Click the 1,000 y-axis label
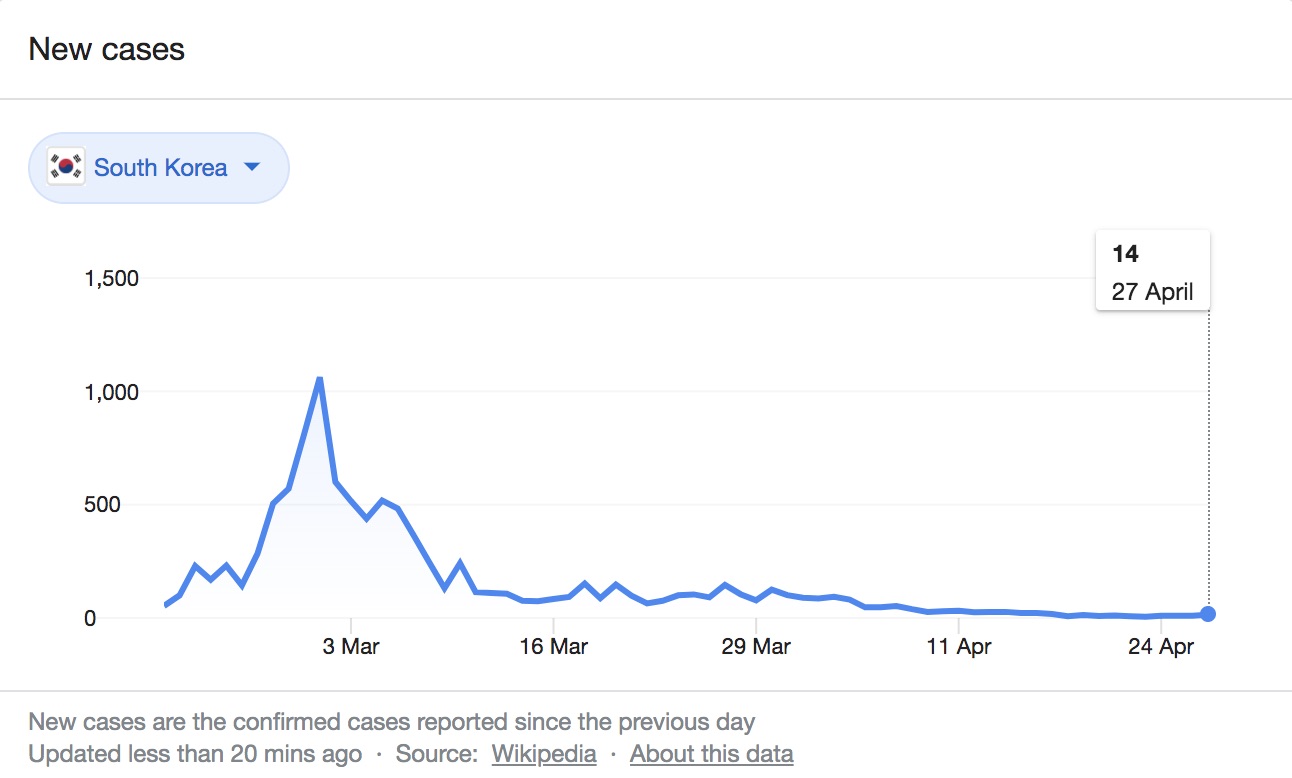 [x=111, y=392]
